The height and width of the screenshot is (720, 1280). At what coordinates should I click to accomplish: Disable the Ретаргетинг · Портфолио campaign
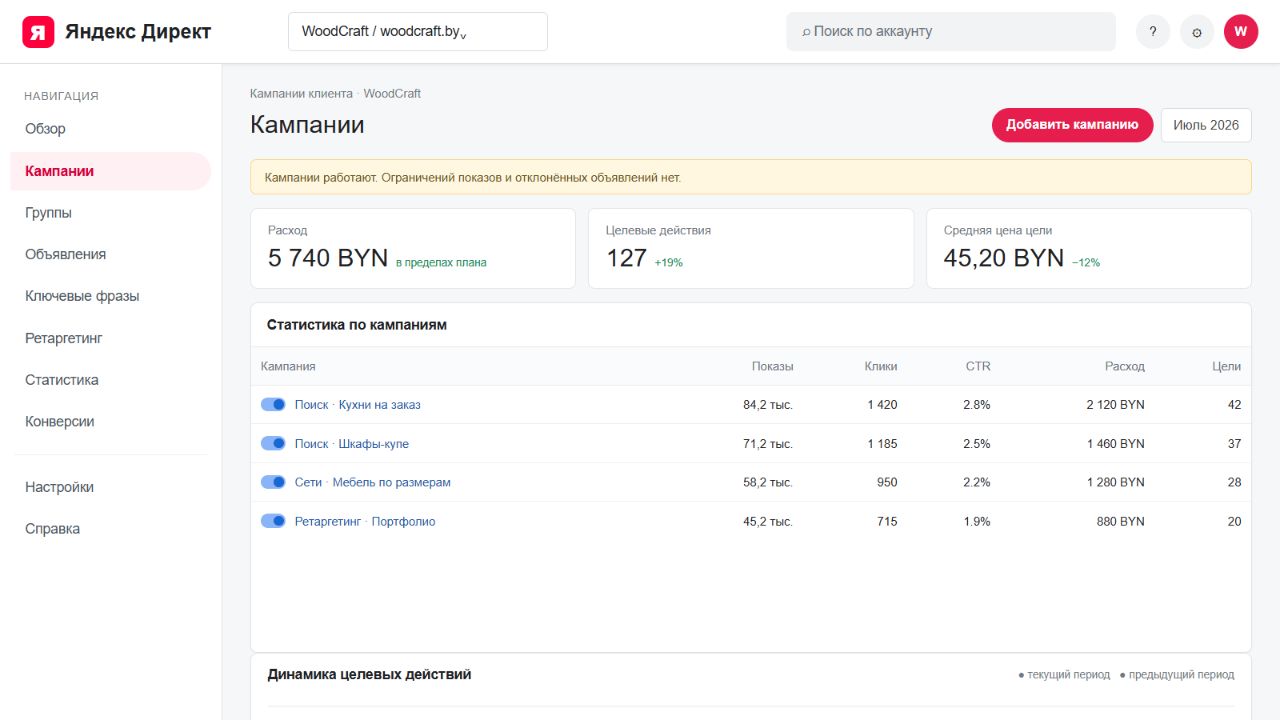click(x=273, y=521)
